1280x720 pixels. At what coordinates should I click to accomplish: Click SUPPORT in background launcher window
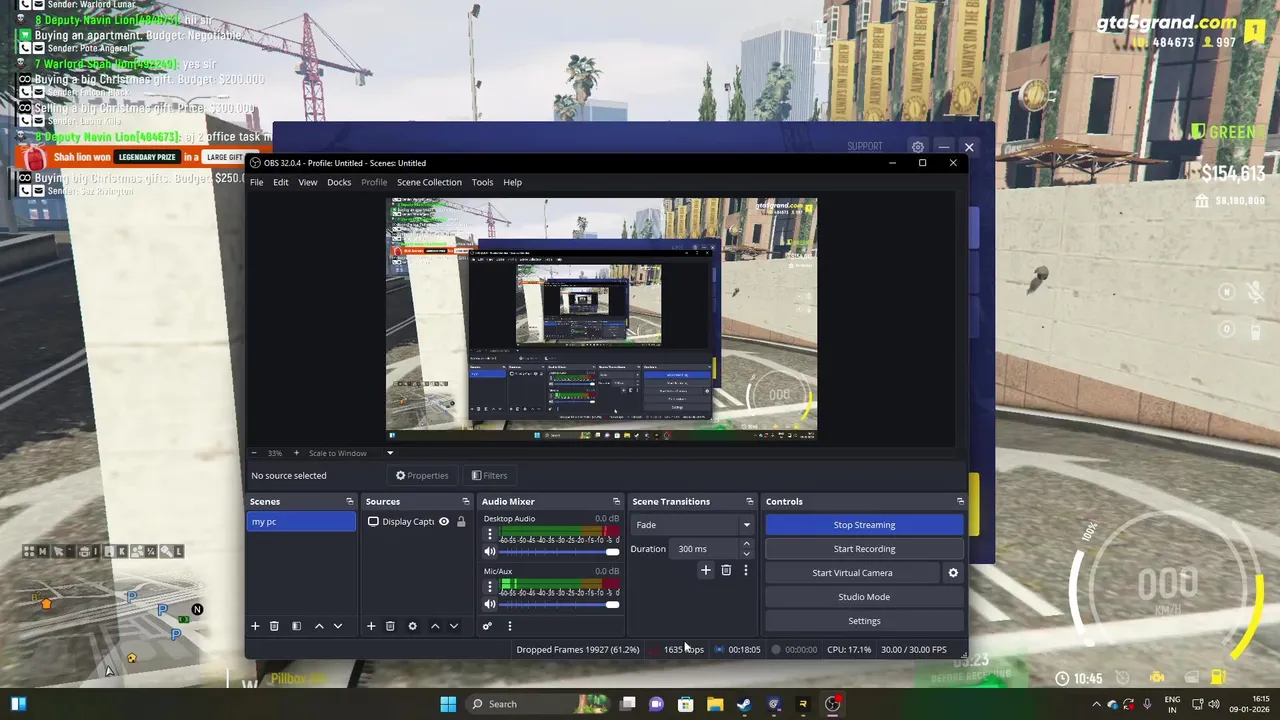[x=865, y=147]
